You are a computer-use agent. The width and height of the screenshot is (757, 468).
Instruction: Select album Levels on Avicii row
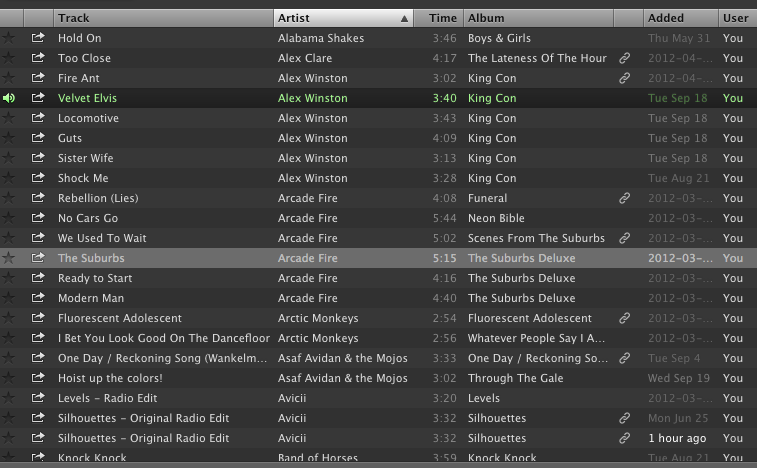pos(484,398)
